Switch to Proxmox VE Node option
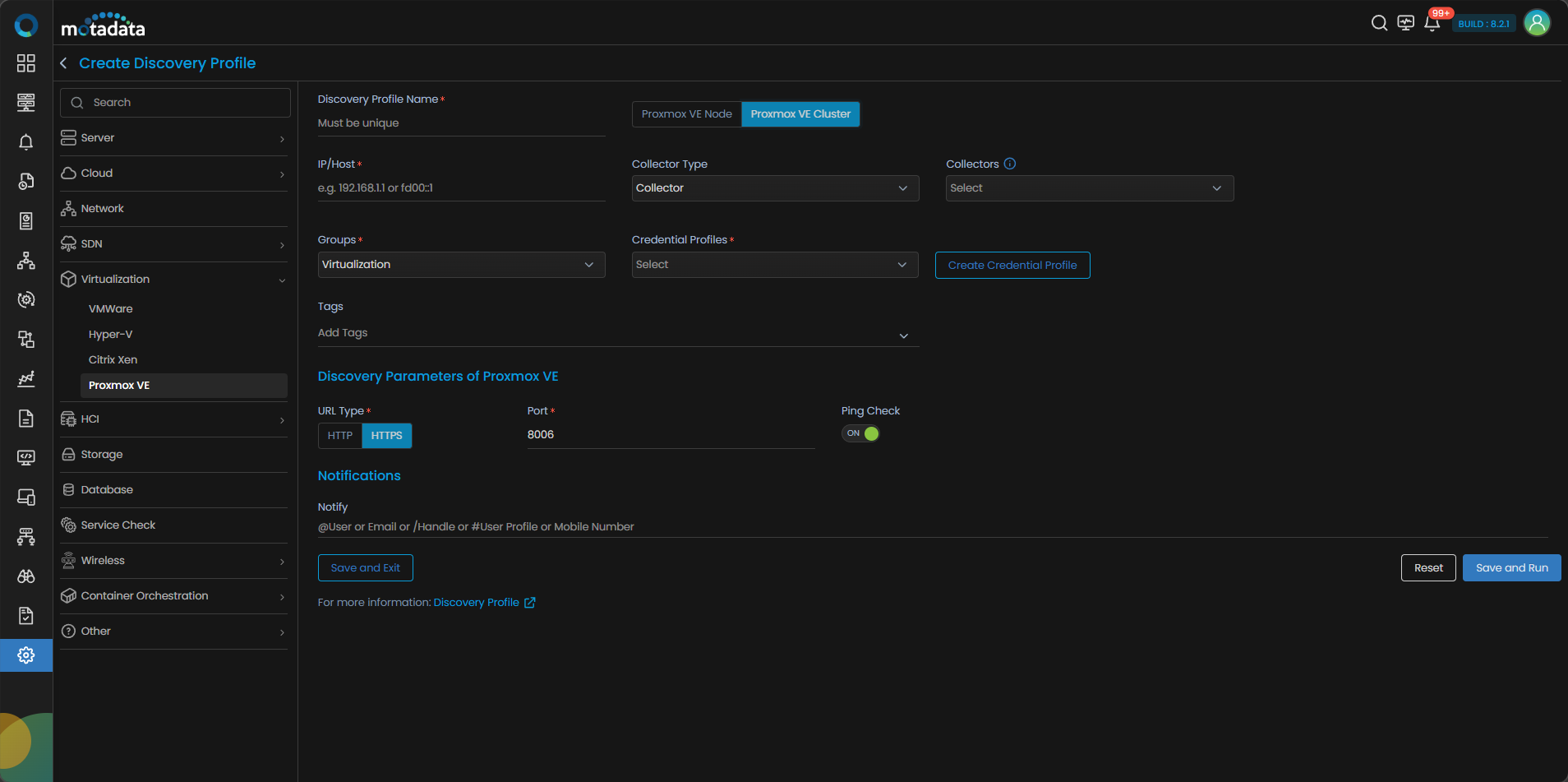1568x782 pixels. click(x=686, y=114)
